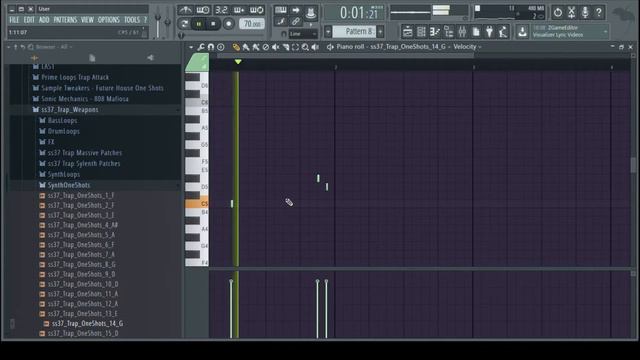Toggle step editing mode arrow

296,10
